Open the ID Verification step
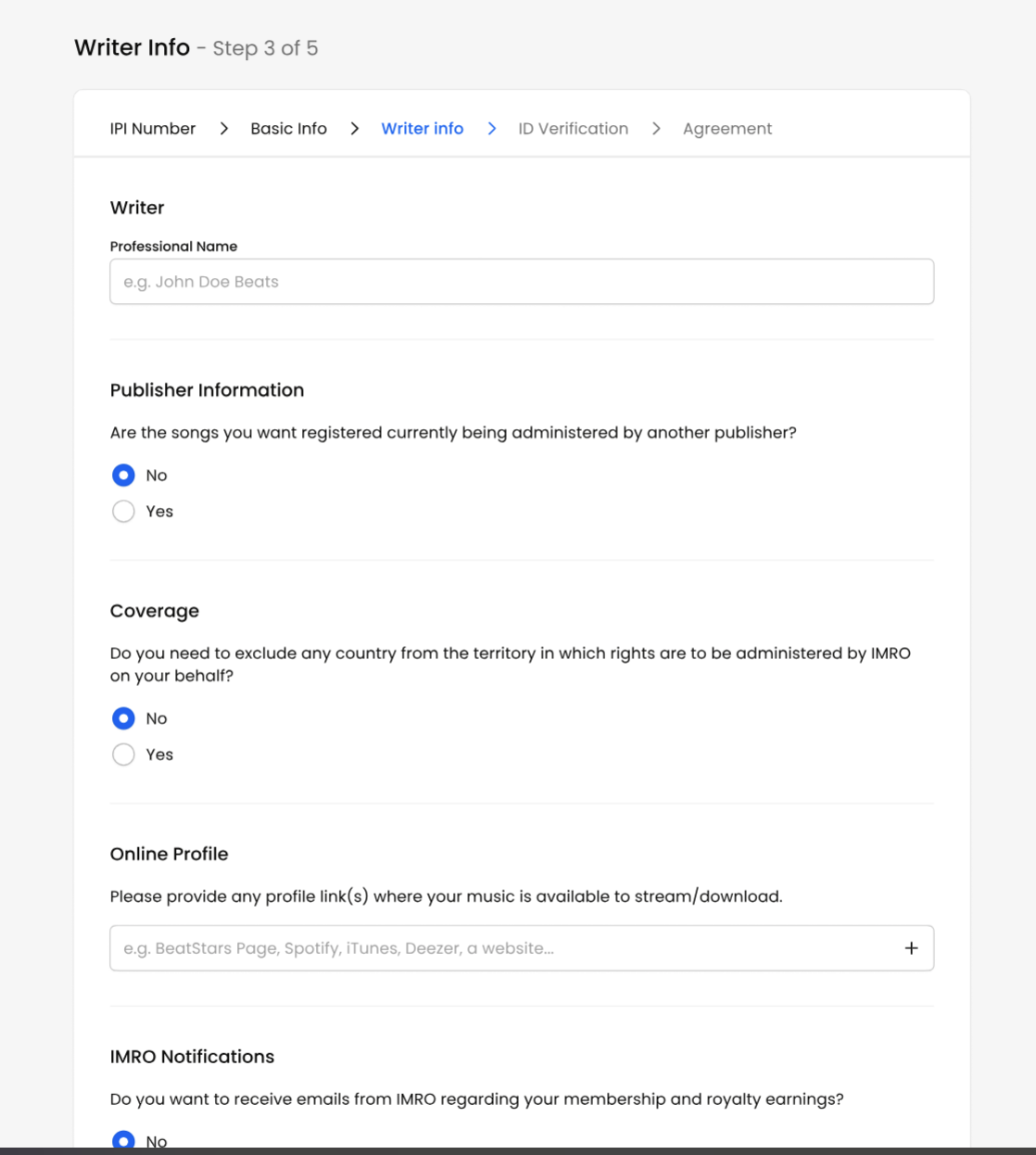 (x=573, y=129)
